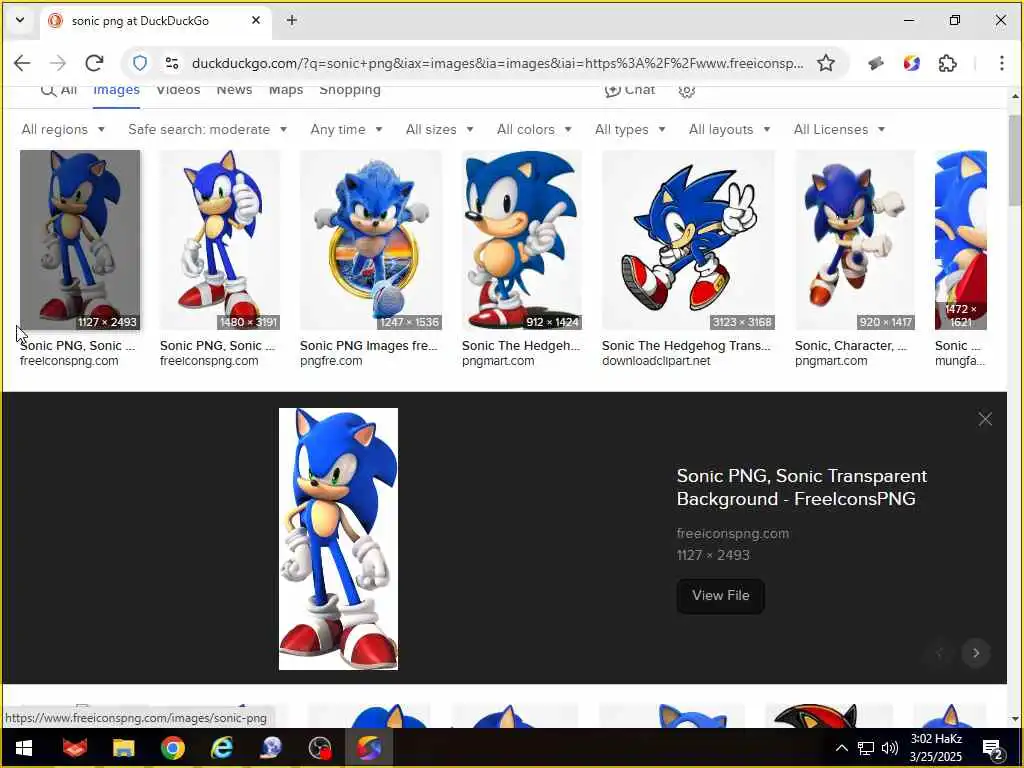1024x768 pixels.
Task: Select the sonic png at DuckDuckGo tab
Action: click(155, 20)
